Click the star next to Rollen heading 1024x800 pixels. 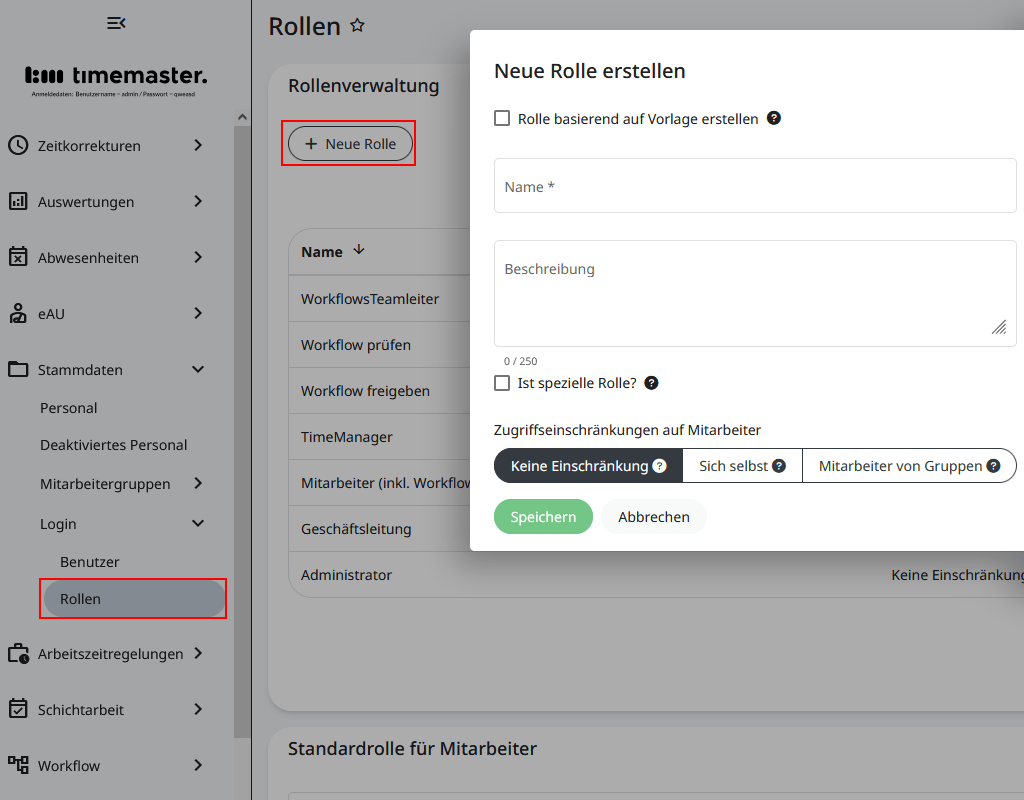tap(356, 26)
